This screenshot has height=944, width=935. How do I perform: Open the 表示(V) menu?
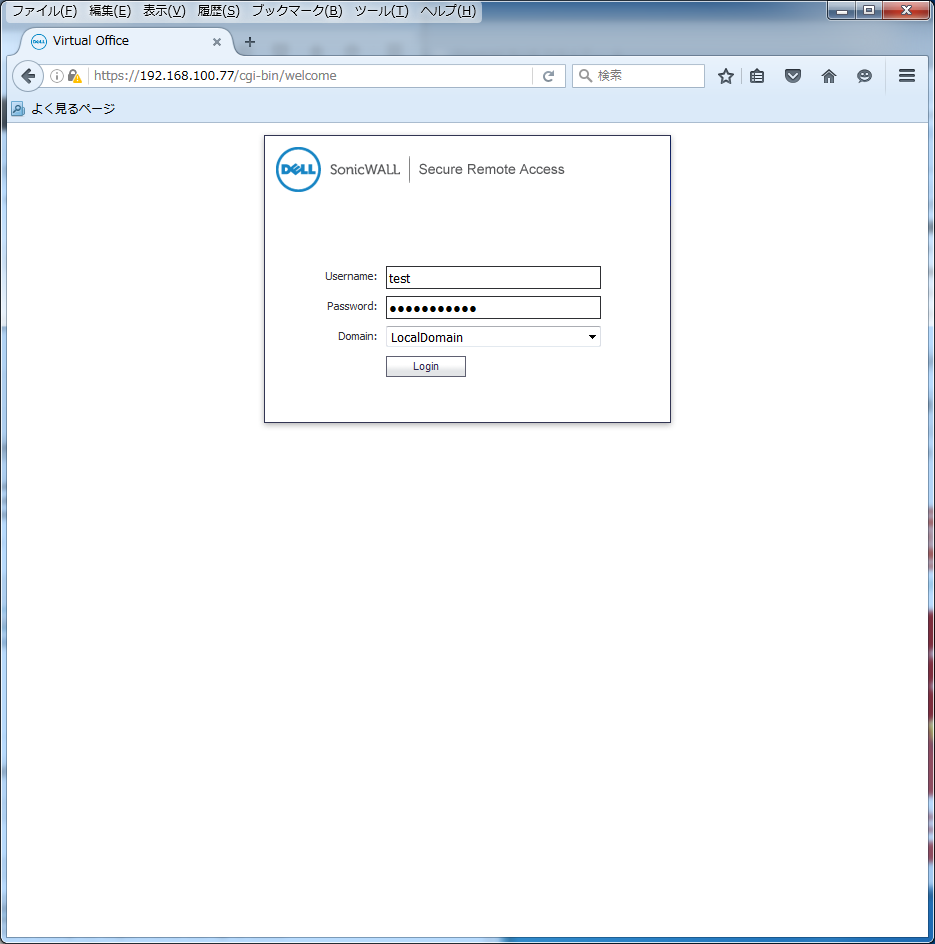(164, 11)
